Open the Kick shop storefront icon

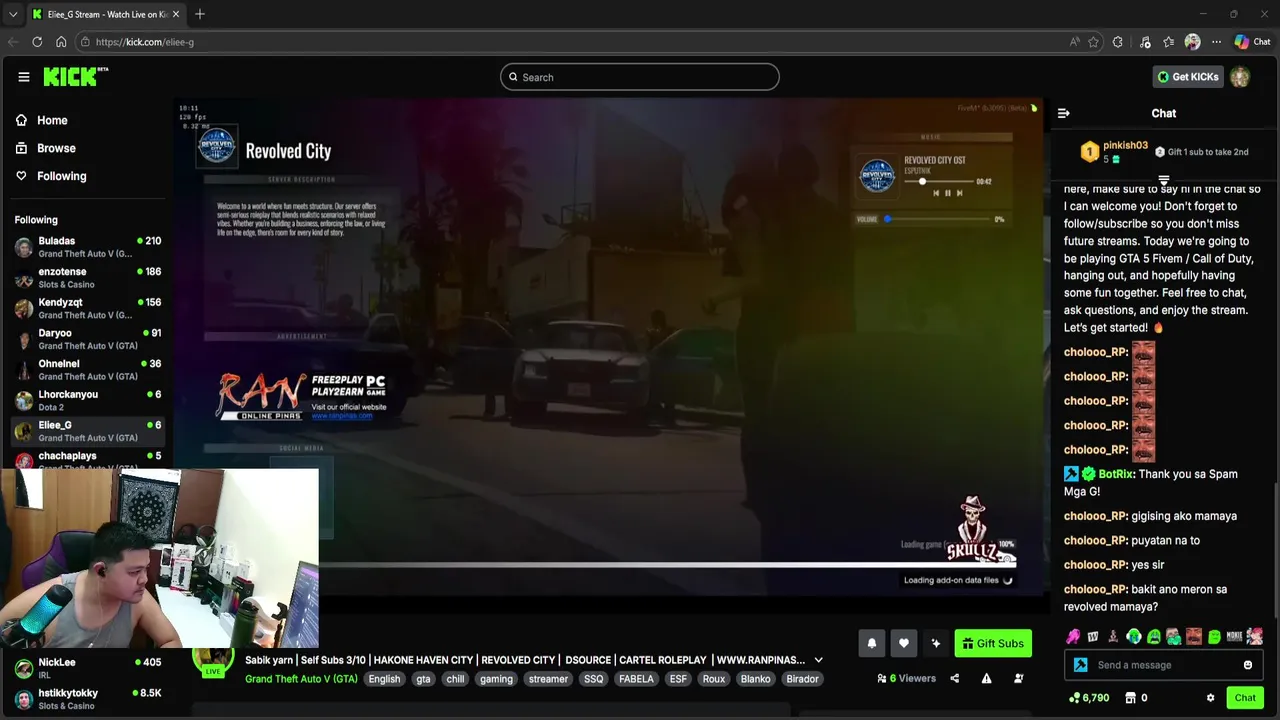(1130, 698)
